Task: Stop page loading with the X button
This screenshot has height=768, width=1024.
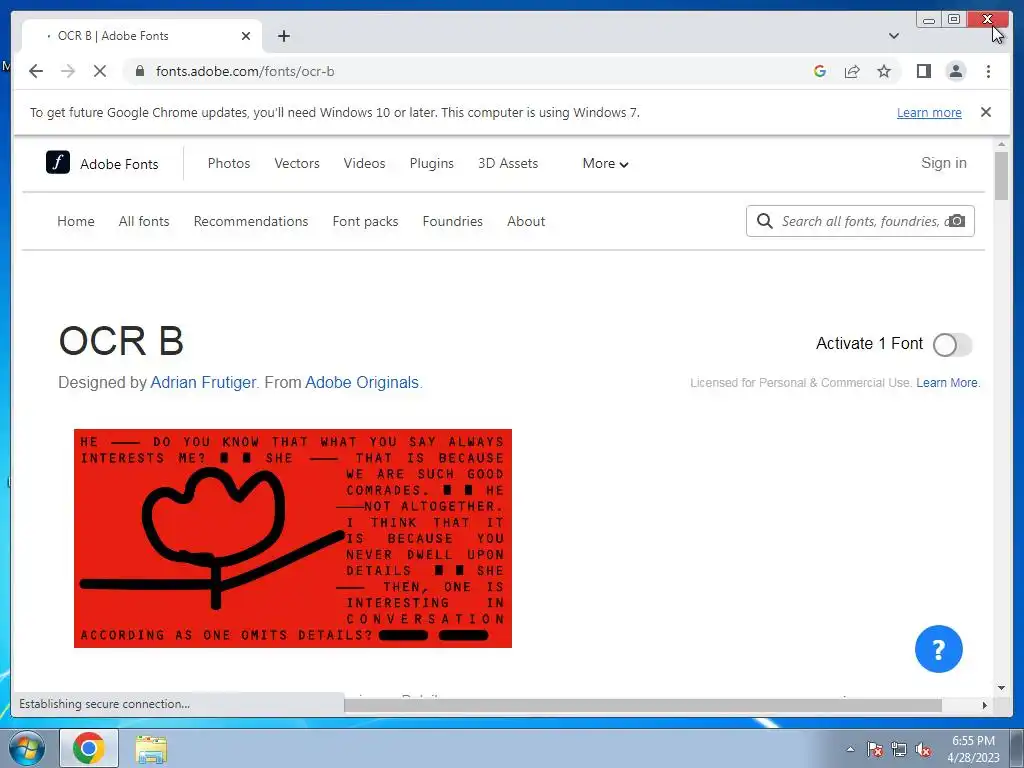Action: (x=100, y=71)
